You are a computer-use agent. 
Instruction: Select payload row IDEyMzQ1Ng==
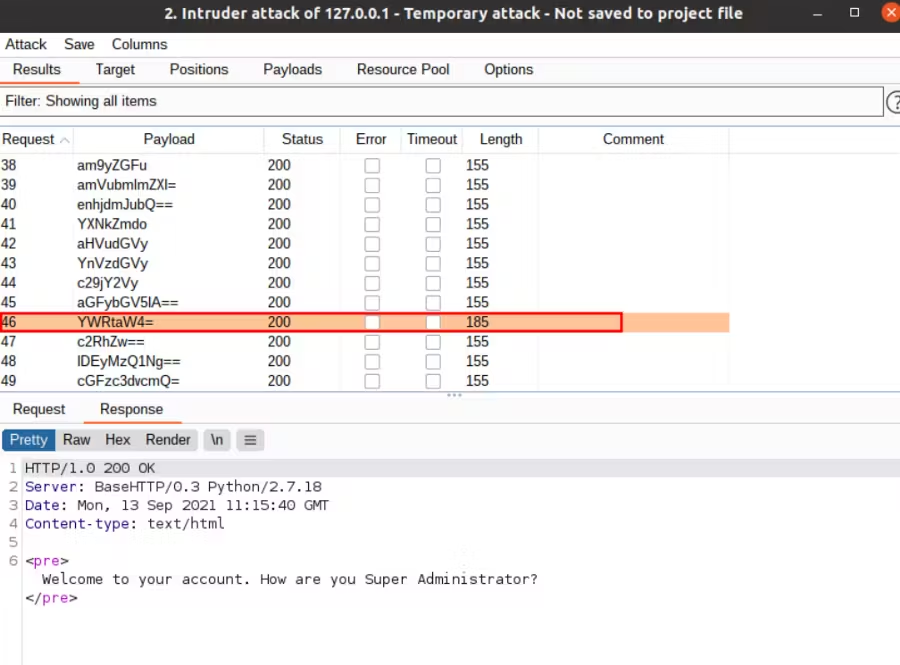coord(364,361)
